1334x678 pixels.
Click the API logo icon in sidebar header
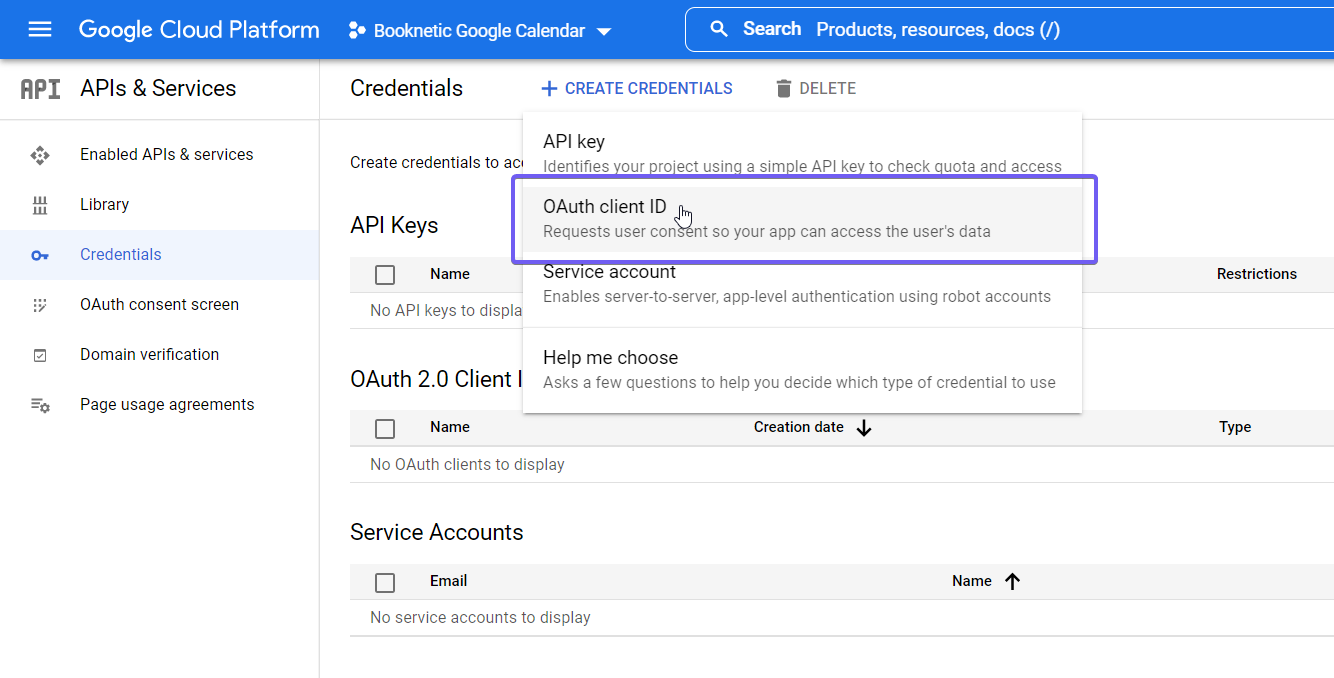[41, 88]
